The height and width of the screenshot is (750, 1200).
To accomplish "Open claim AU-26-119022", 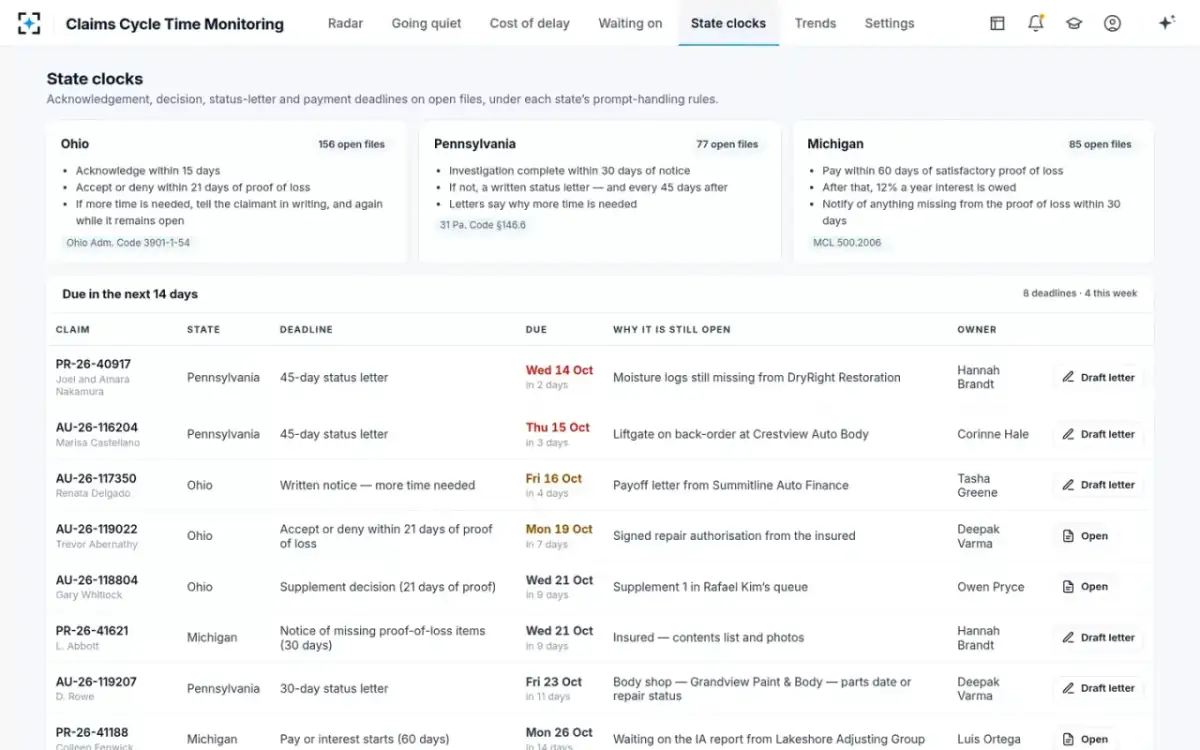I will [1085, 536].
